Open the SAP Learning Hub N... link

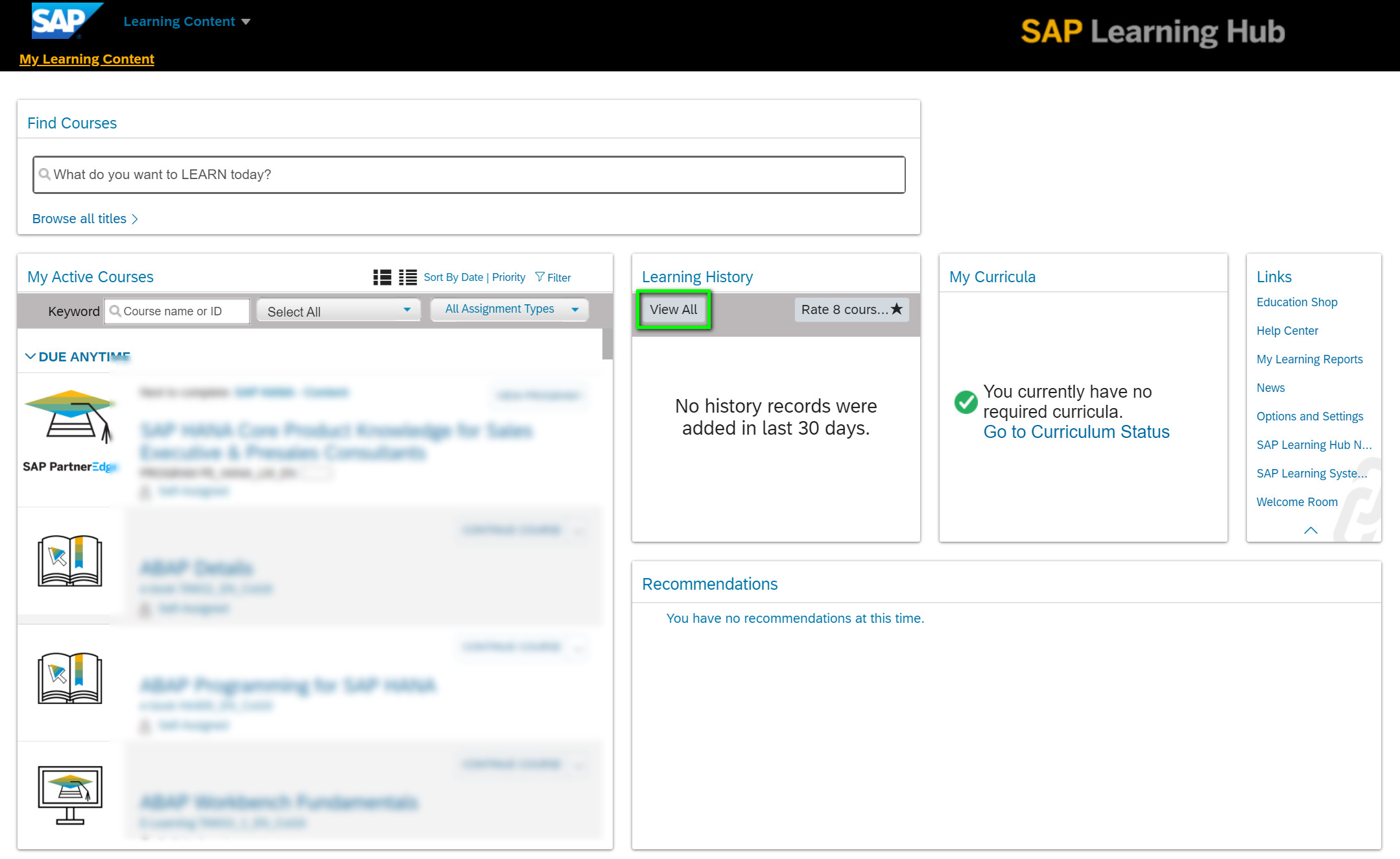pyautogui.click(x=1314, y=445)
